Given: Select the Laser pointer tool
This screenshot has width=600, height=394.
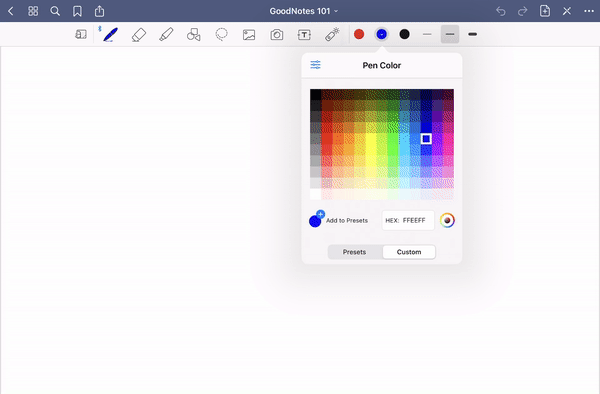Looking at the screenshot, I should pyautogui.click(x=332, y=34).
